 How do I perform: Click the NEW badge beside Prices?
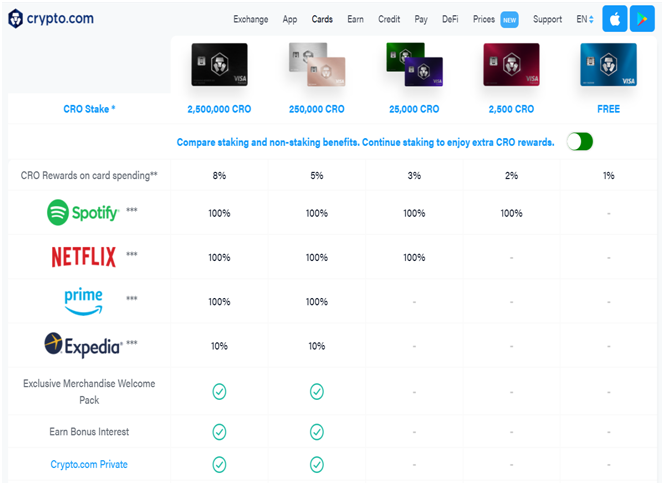(509, 19)
